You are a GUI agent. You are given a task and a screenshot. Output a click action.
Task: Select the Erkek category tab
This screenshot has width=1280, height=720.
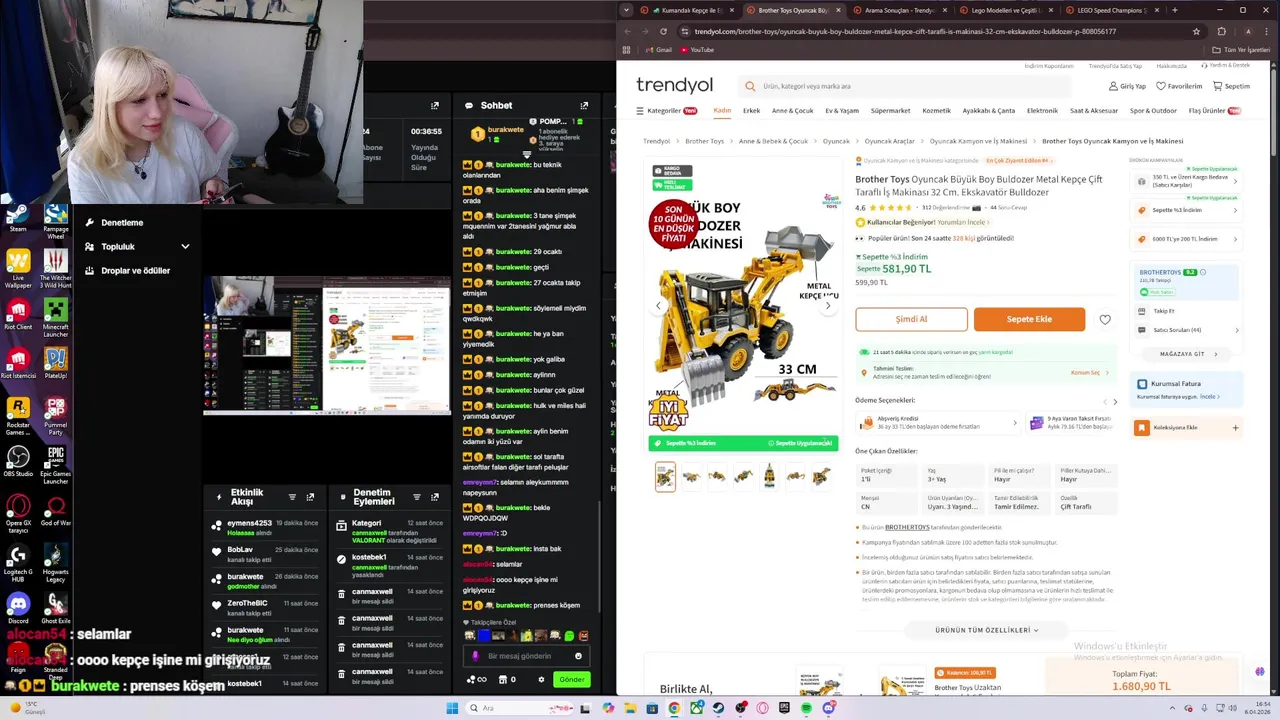tap(751, 110)
